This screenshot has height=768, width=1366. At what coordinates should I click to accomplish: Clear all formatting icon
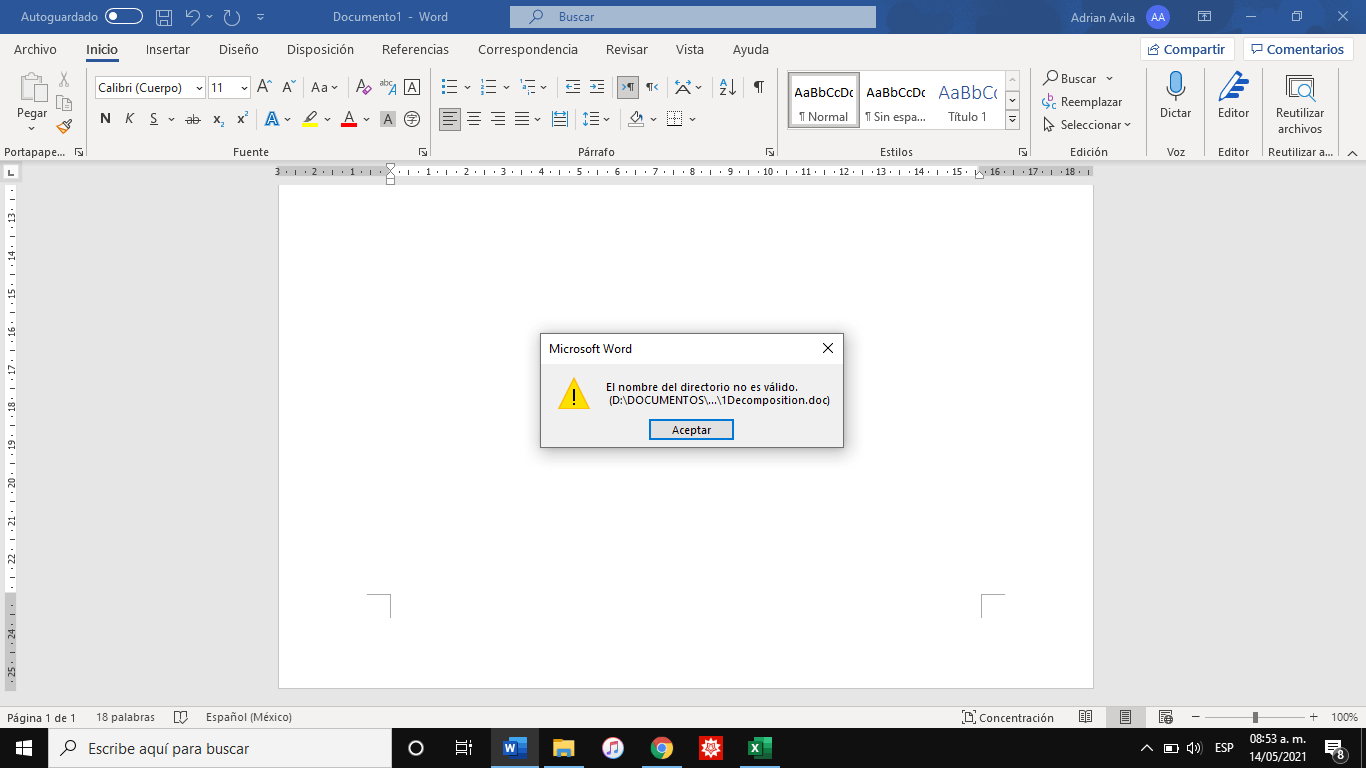pos(364,87)
